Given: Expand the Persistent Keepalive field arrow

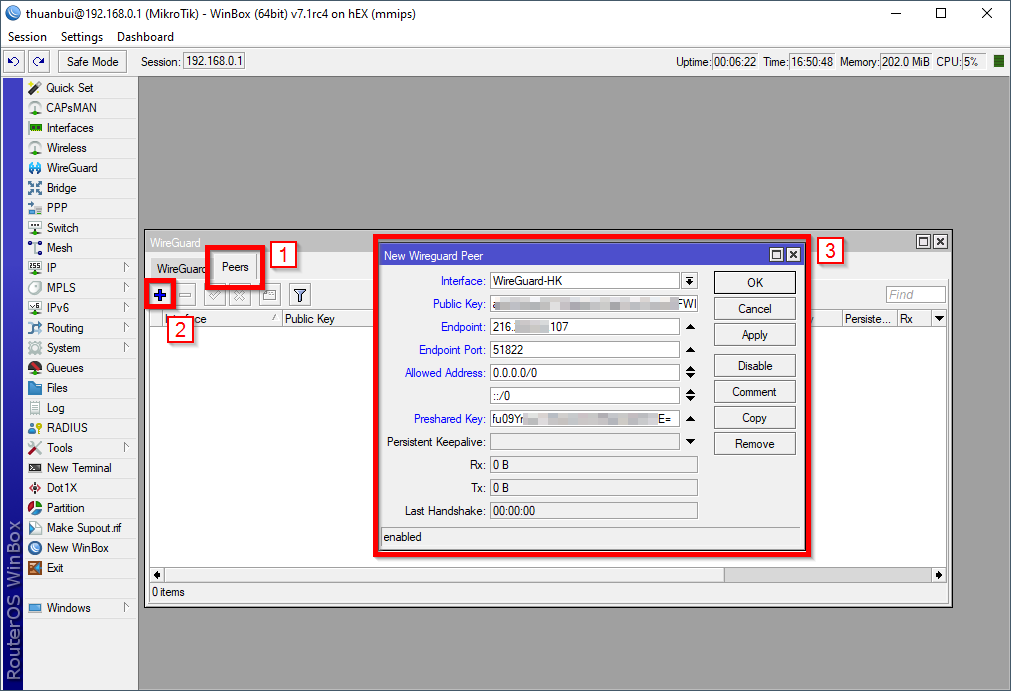Looking at the screenshot, I should pyautogui.click(x=689, y=441).
